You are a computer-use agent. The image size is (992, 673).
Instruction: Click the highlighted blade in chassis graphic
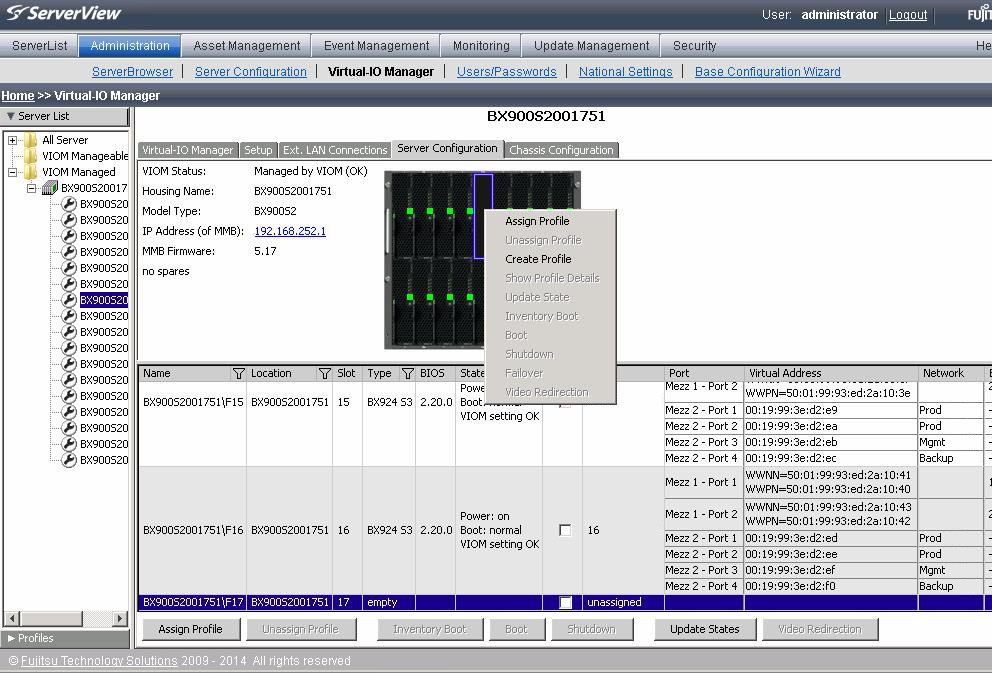point(483,190)
